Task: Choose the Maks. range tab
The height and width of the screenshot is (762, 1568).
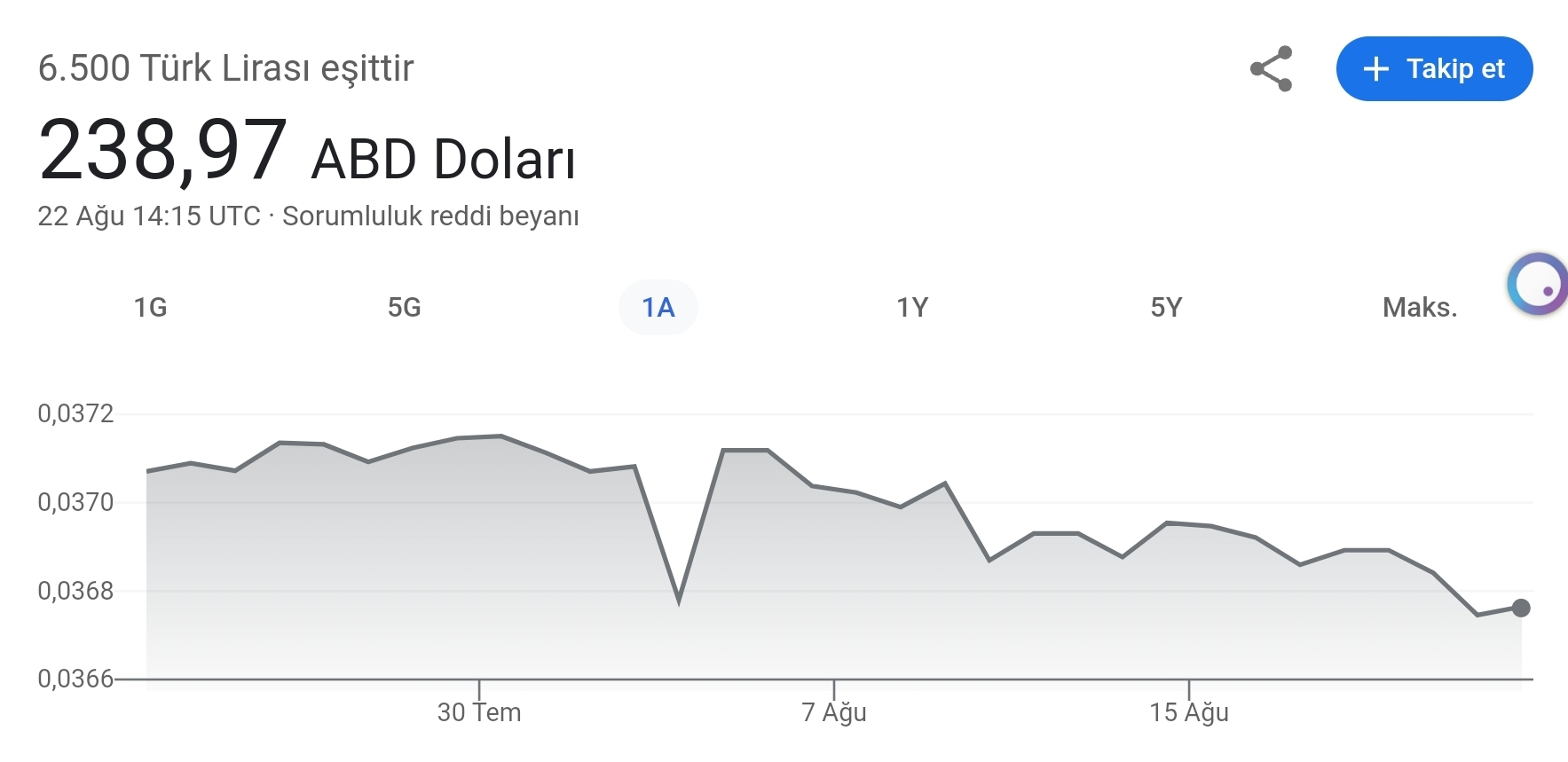Action: (x=1419, y=307)
